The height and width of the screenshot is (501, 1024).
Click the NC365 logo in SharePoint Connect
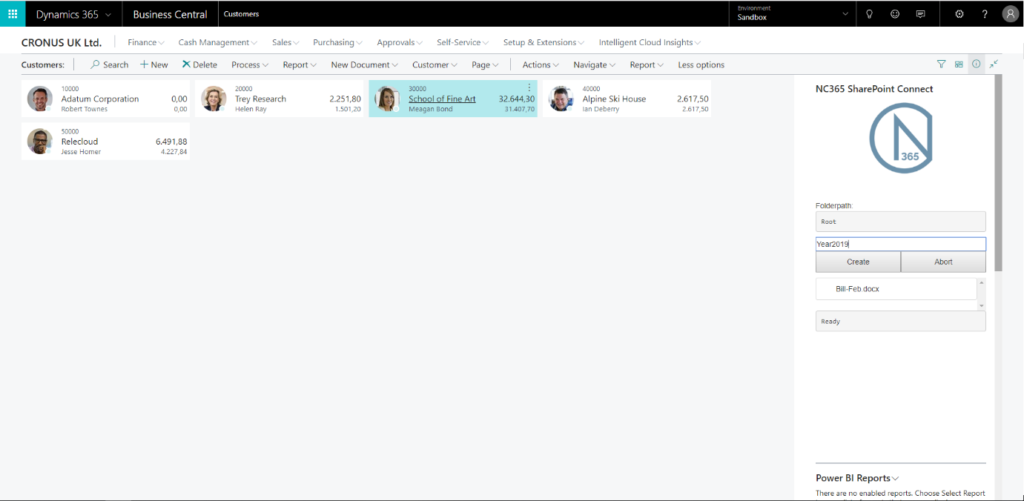[x=901, y=138]
